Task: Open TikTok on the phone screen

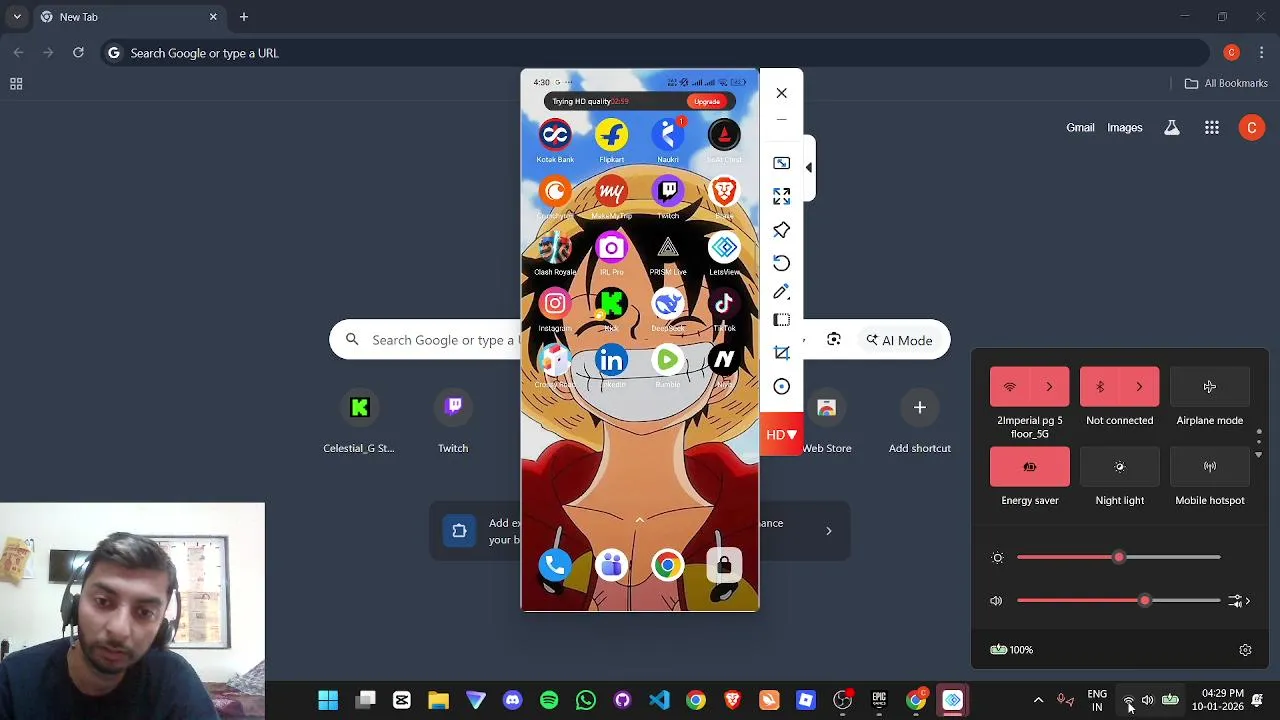Action: (724, 303)
